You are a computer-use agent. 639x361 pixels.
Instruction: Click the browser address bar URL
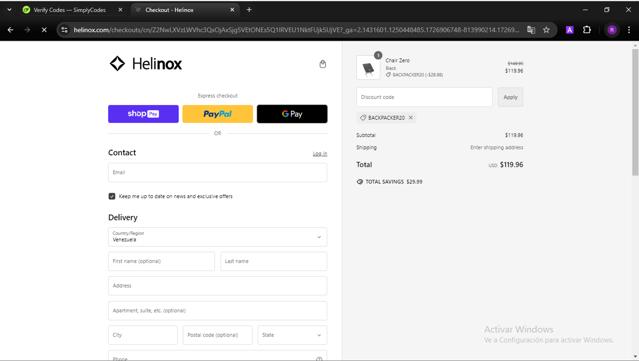296,30
